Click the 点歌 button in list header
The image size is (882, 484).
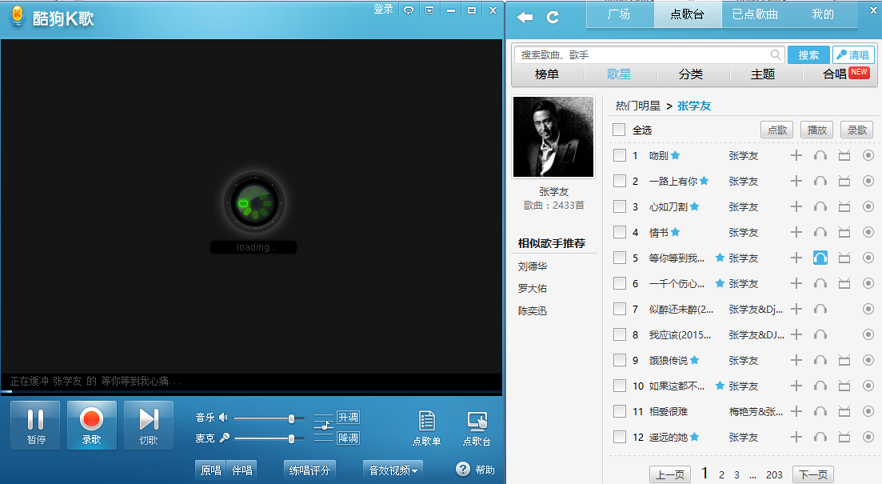pyautogui.click(x=777, y=130)
